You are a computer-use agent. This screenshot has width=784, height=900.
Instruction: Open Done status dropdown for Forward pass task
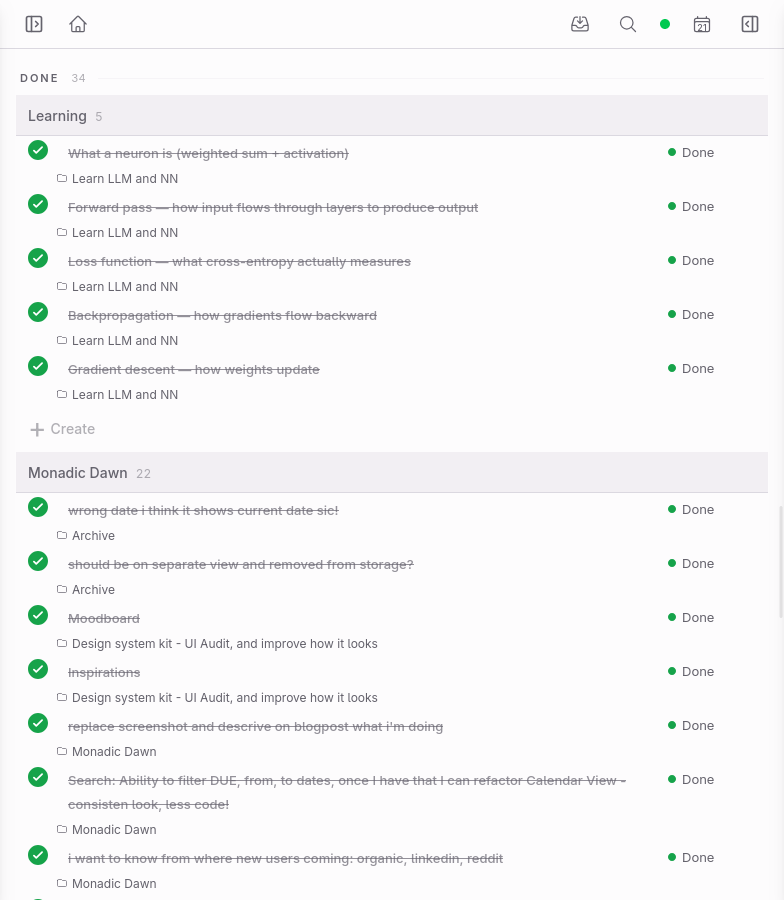tap(691, 207)
